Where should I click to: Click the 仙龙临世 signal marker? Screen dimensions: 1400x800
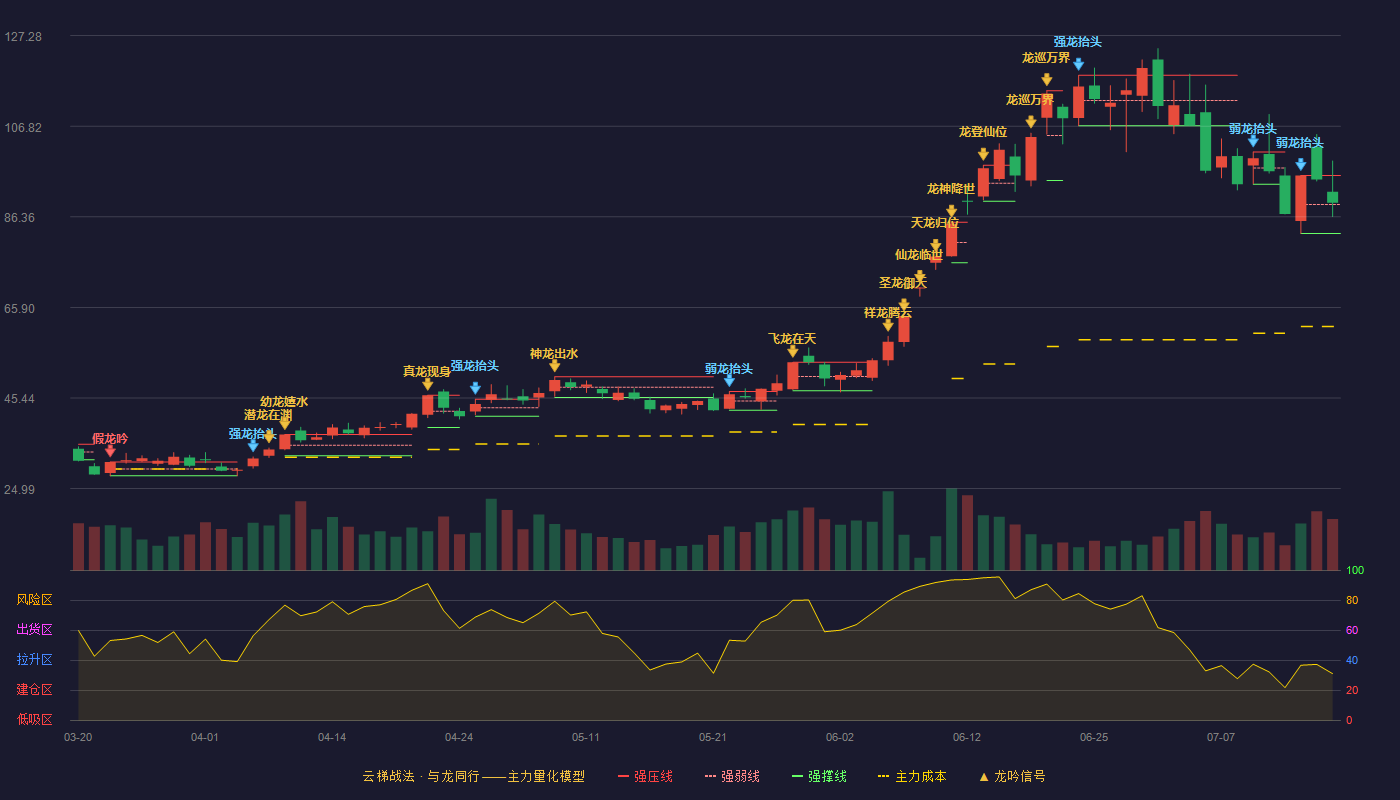920,276
